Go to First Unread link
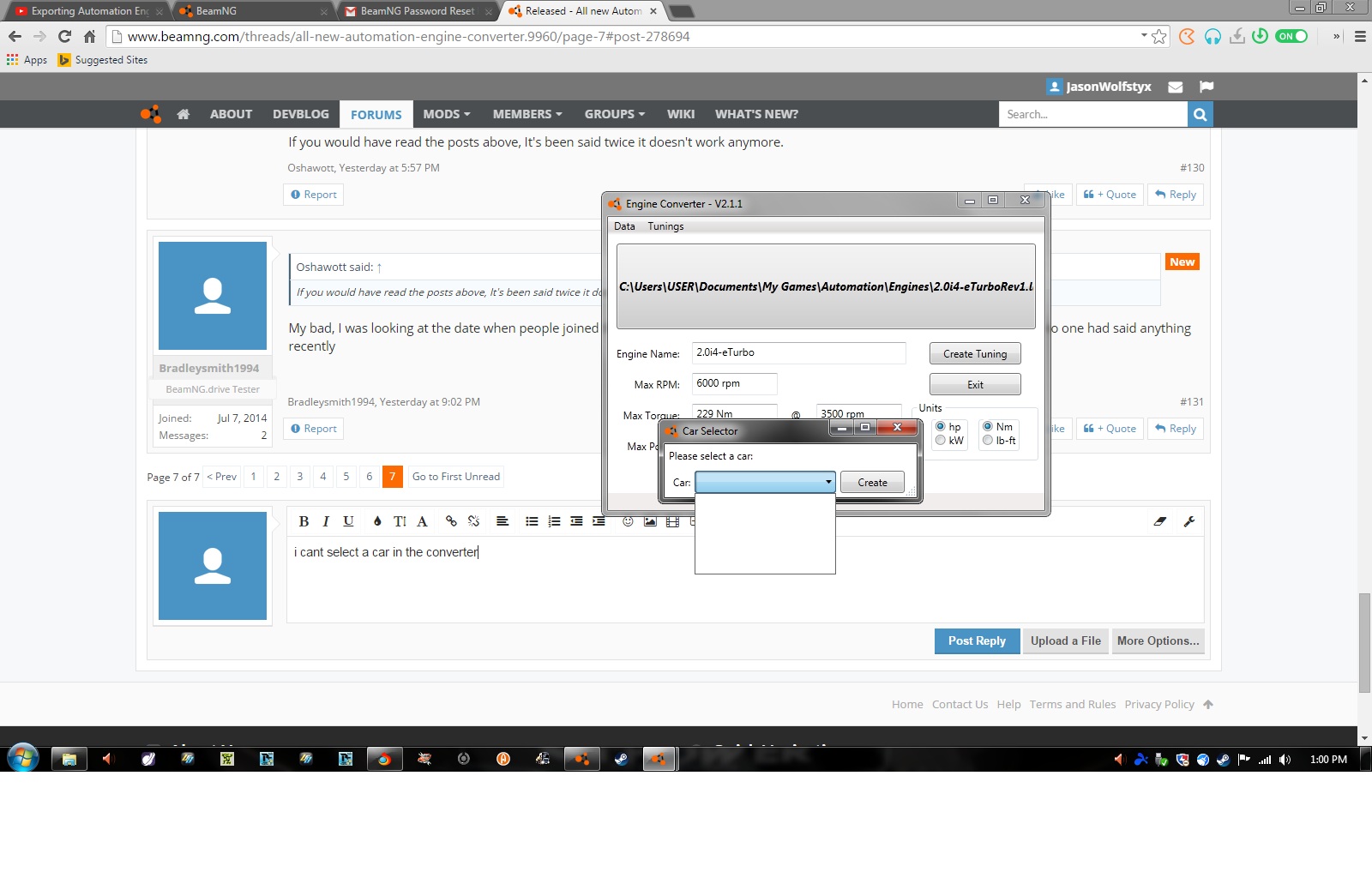1372x878 pixels. (456, 477)
